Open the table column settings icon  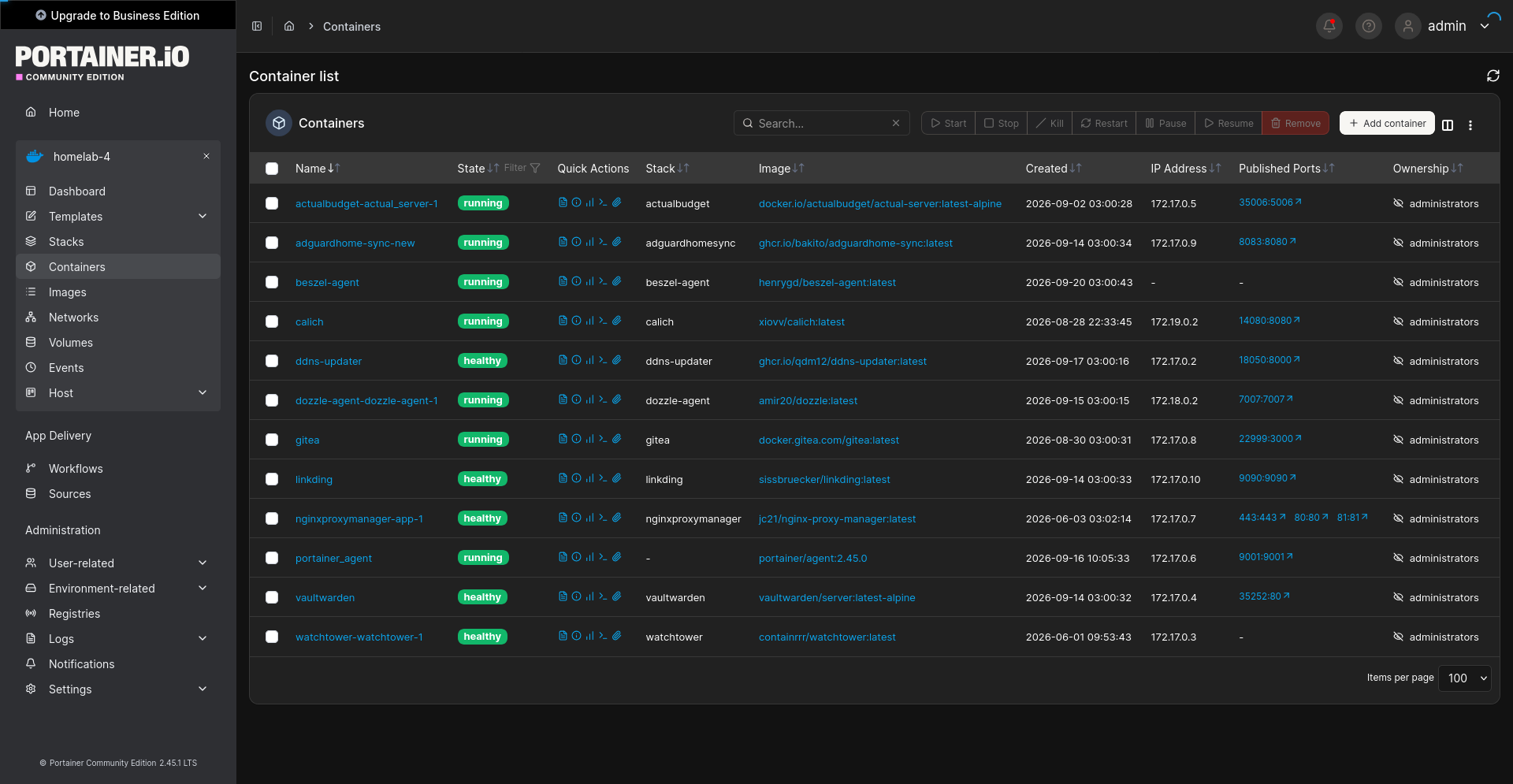(1448, 124)
